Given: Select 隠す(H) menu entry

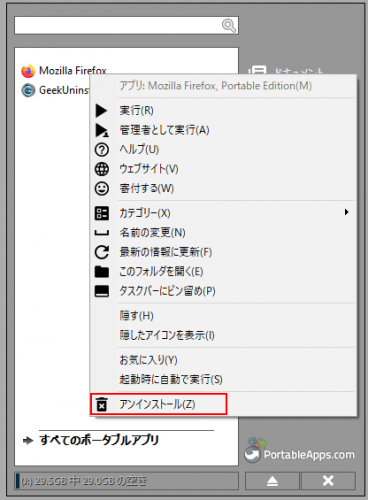Looking at the screenshot, I should [223, 316].
